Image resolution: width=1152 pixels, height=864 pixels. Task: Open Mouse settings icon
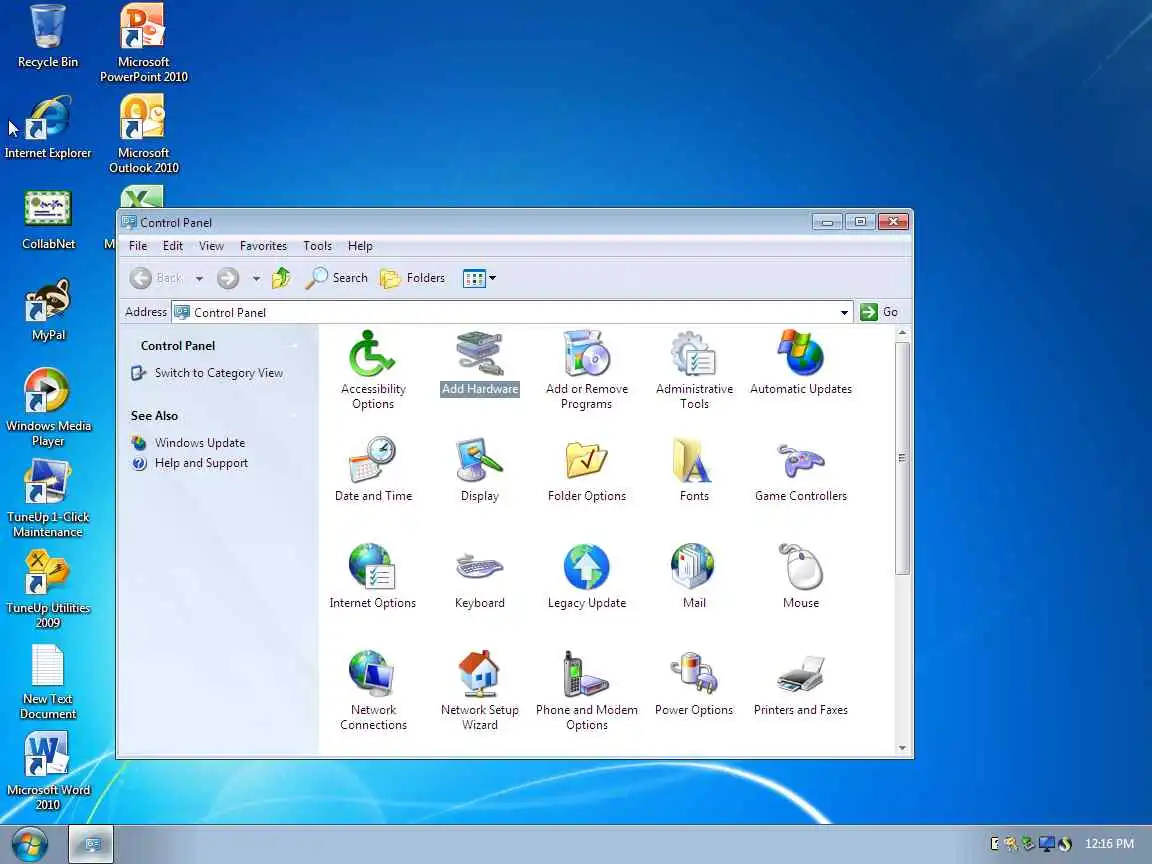point(801,577)
